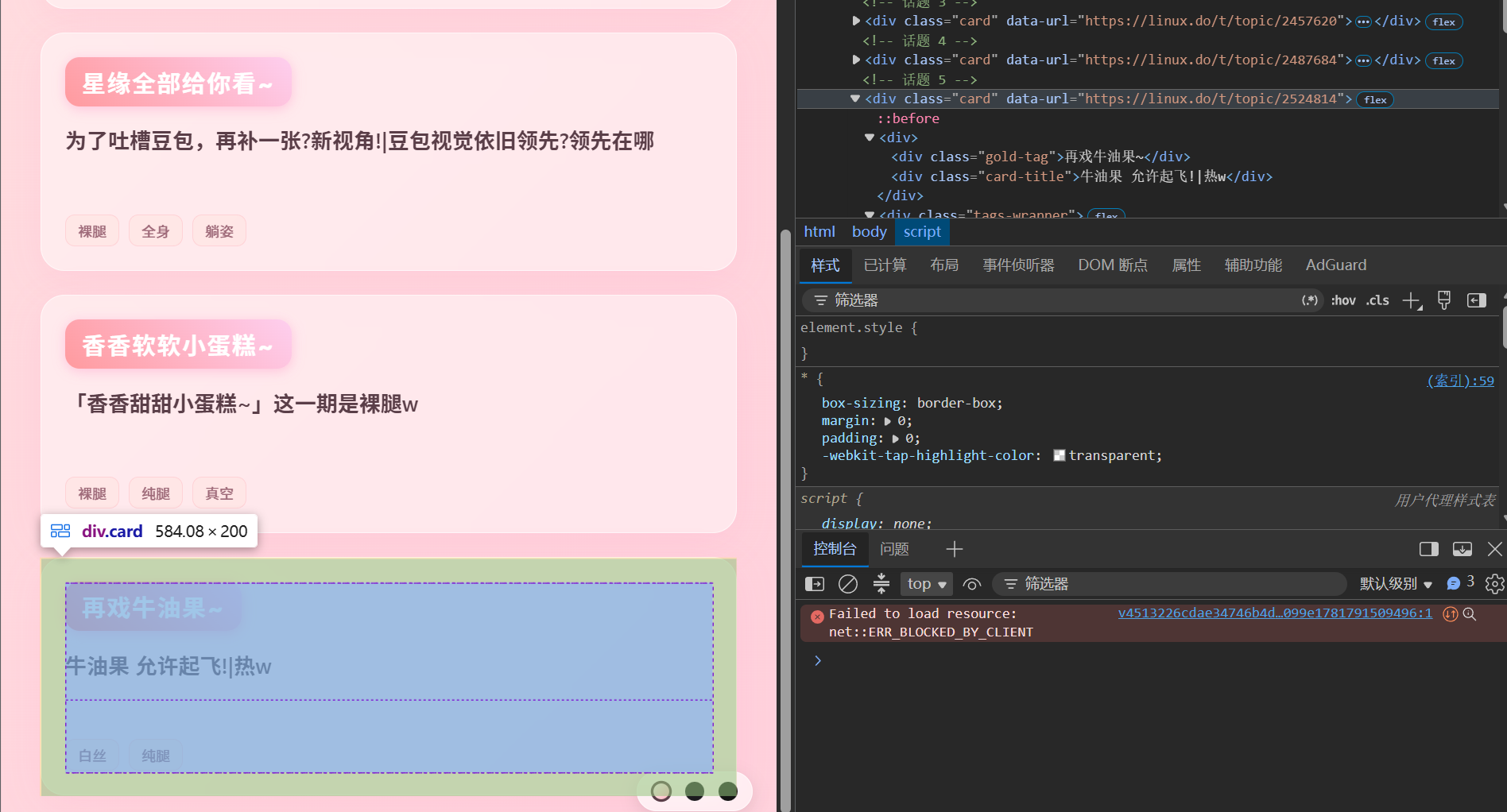Toggle the drawer dock side icon
Viewport: 1507px width, 812px height.
click(x=1429, y=549)
